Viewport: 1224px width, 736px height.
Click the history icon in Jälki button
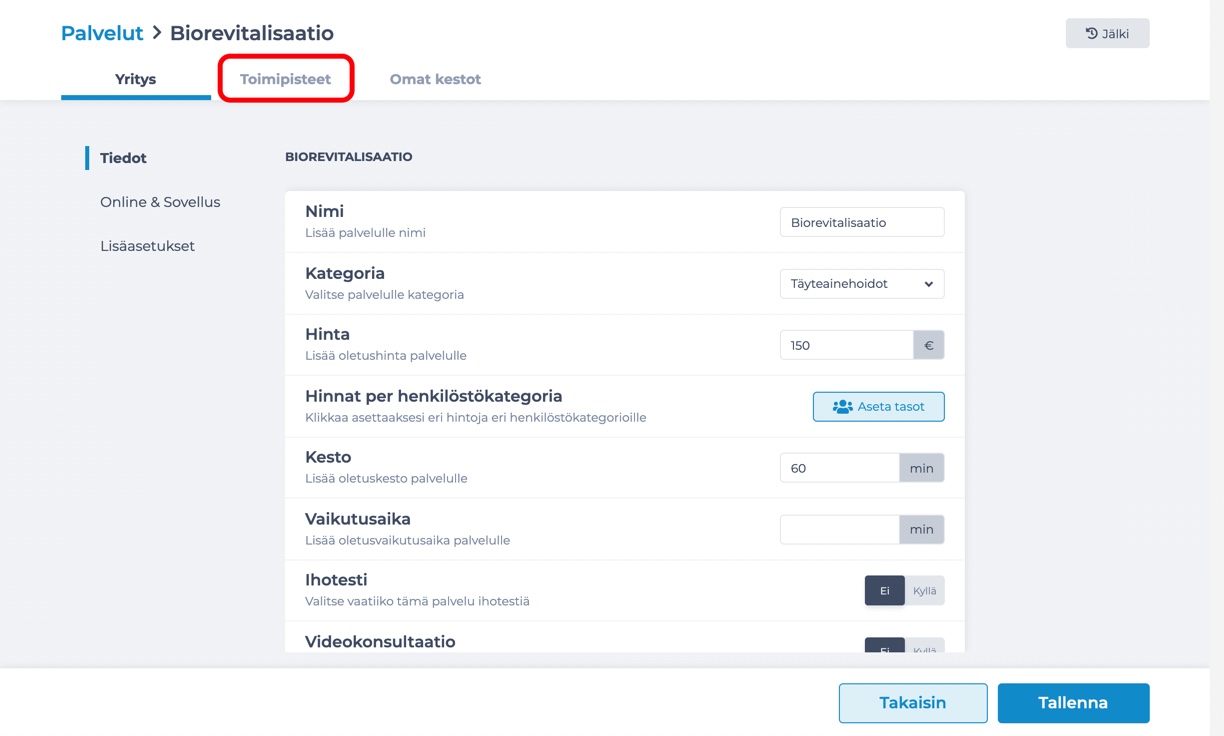tap(1091, 33)
